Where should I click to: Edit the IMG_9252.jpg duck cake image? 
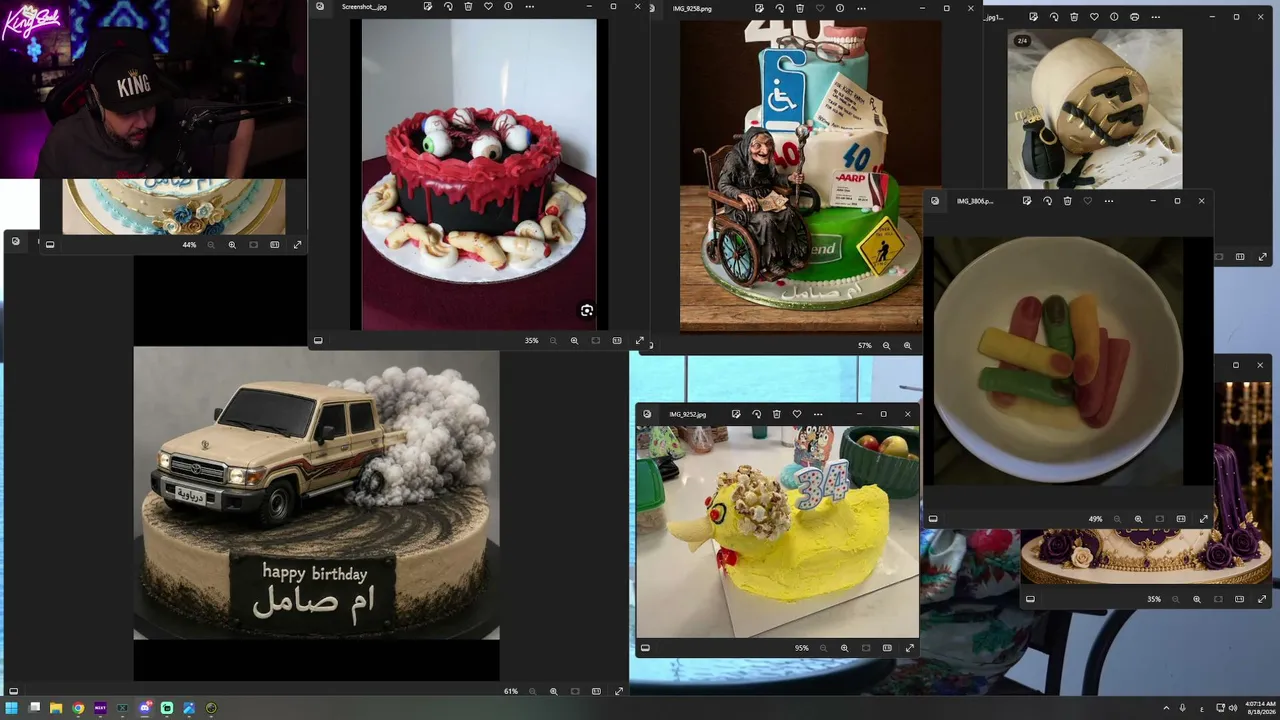coord(736,414)
